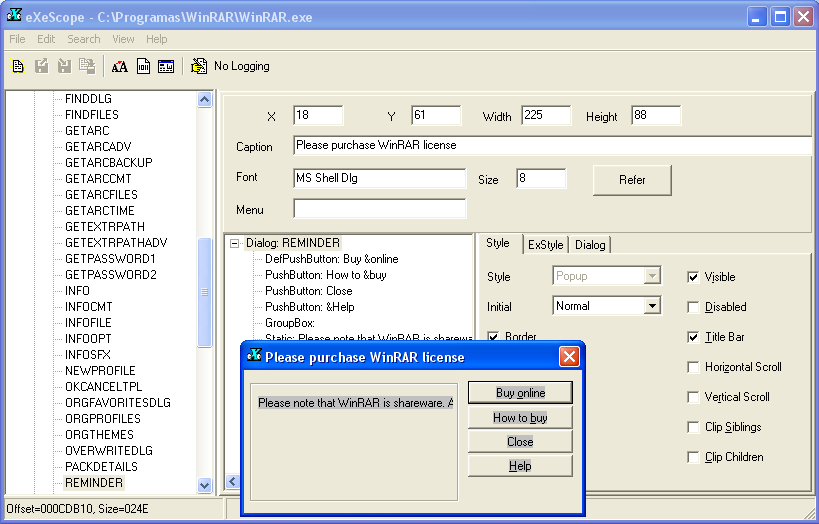Click the binary view document icon
Screen dimensions: 819x524
[143, 67]
